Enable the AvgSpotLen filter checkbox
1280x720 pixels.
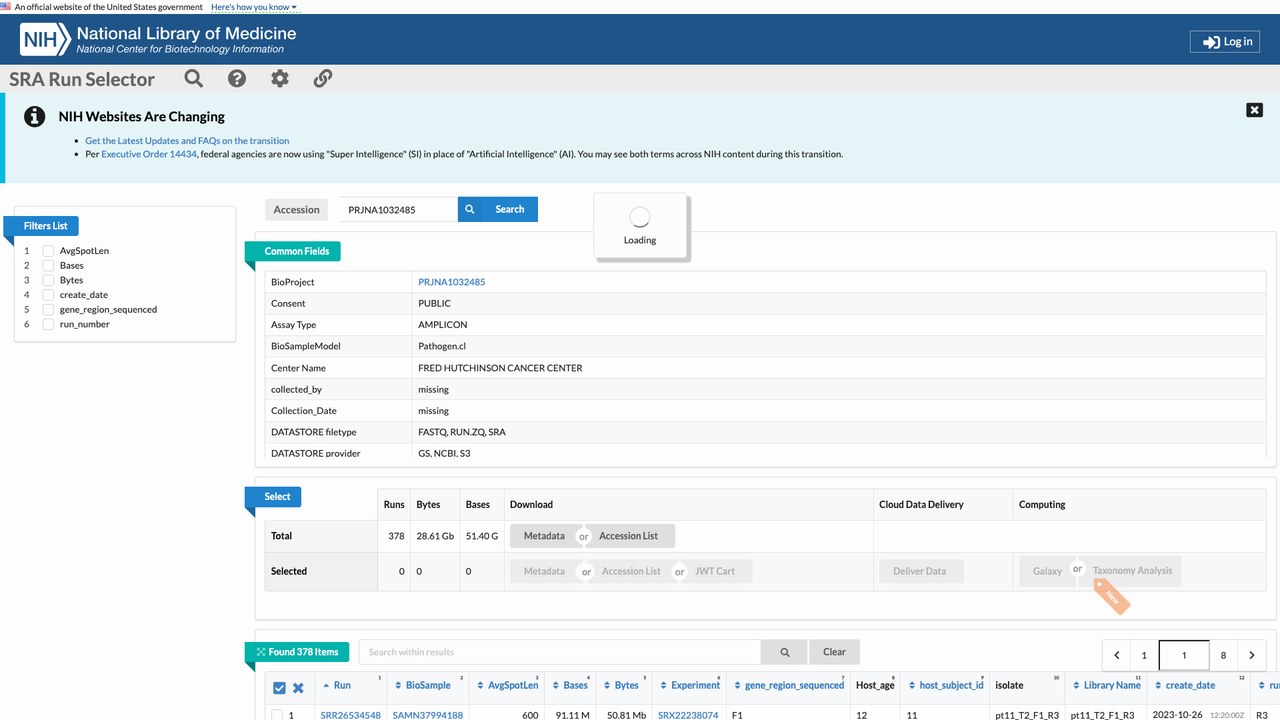(x=48, y=251)
